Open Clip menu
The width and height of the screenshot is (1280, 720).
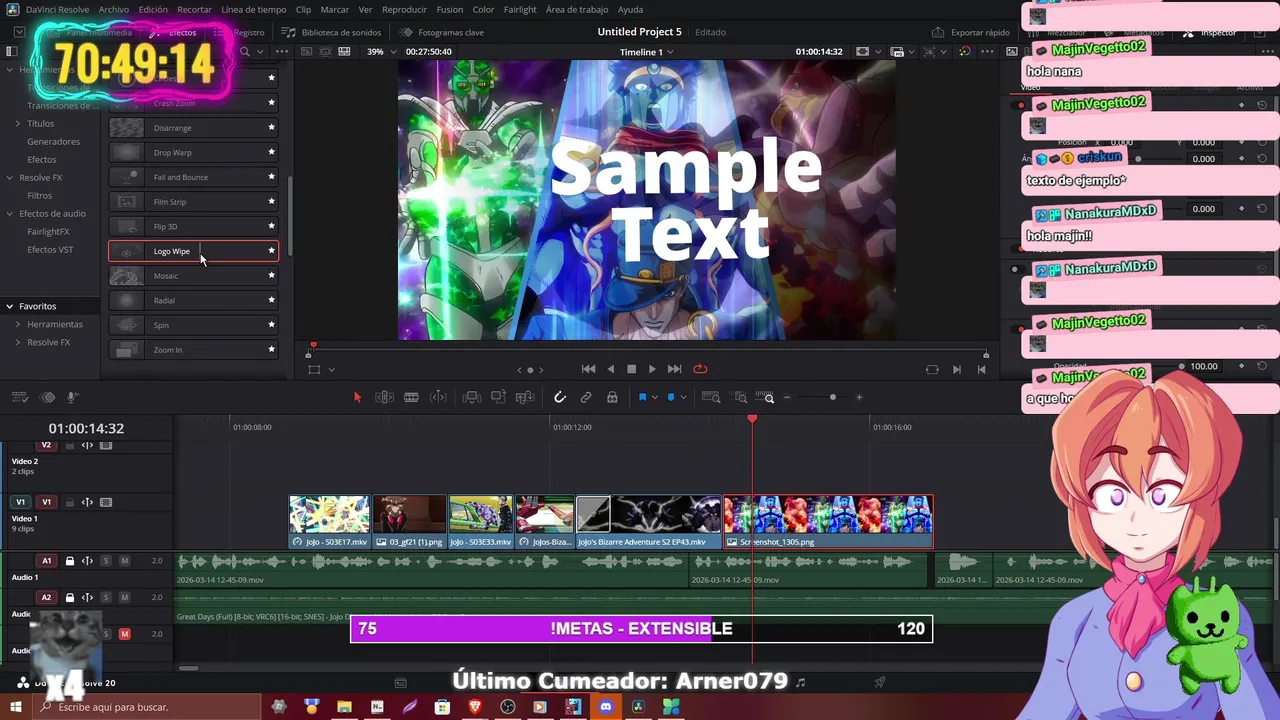[303, 9]
